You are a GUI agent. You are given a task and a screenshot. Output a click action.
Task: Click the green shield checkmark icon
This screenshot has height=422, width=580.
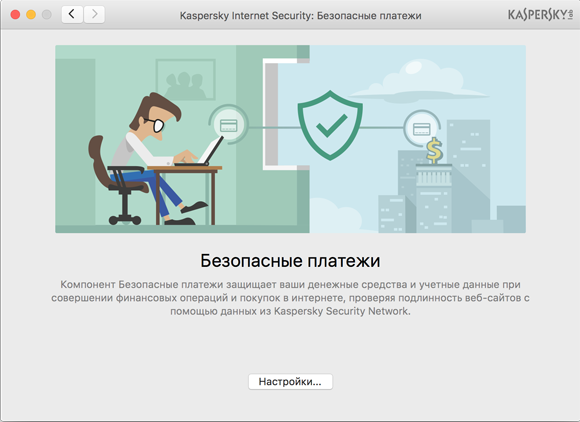point(330,125)
